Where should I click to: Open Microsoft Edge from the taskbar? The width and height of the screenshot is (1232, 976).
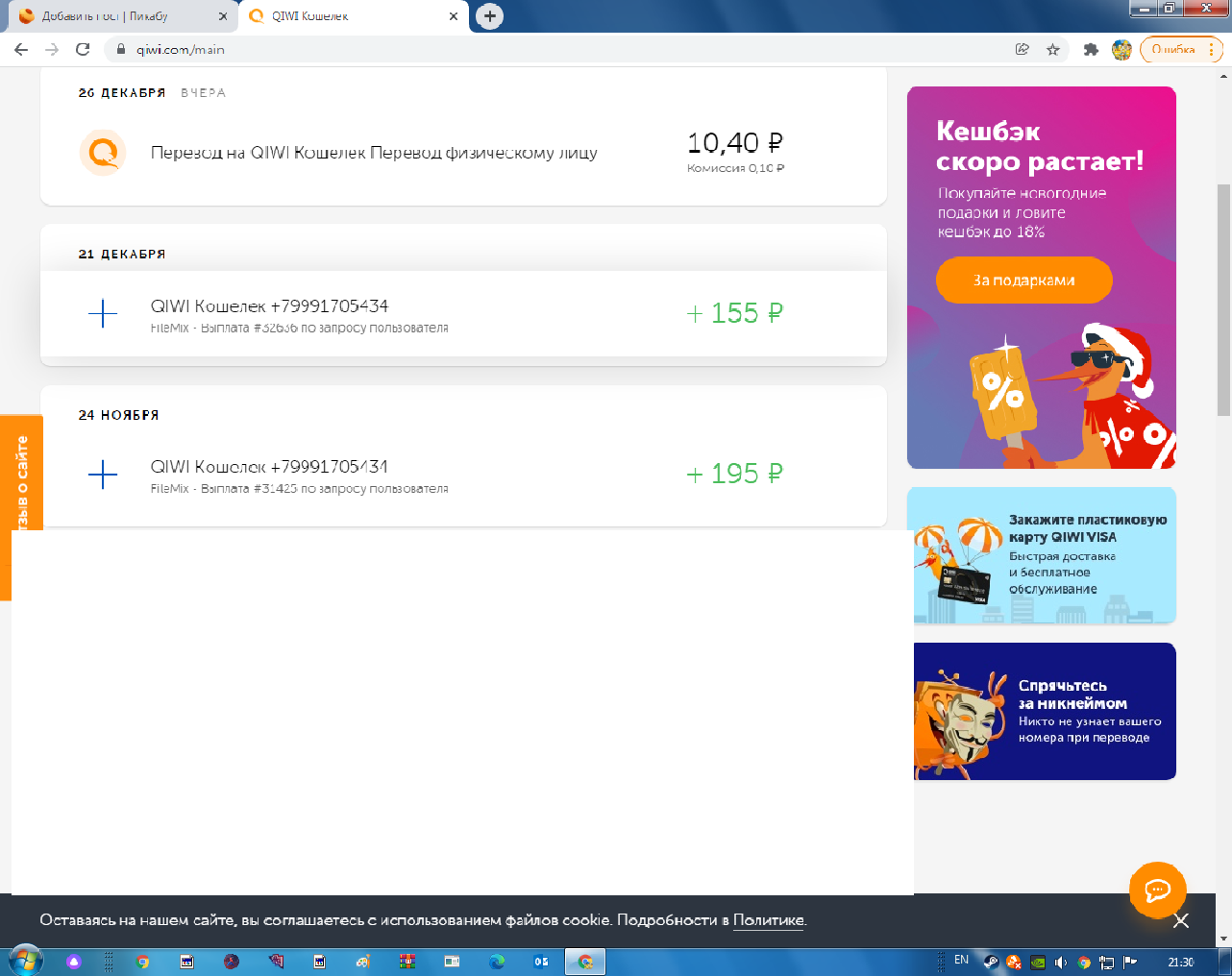[497, 962]
